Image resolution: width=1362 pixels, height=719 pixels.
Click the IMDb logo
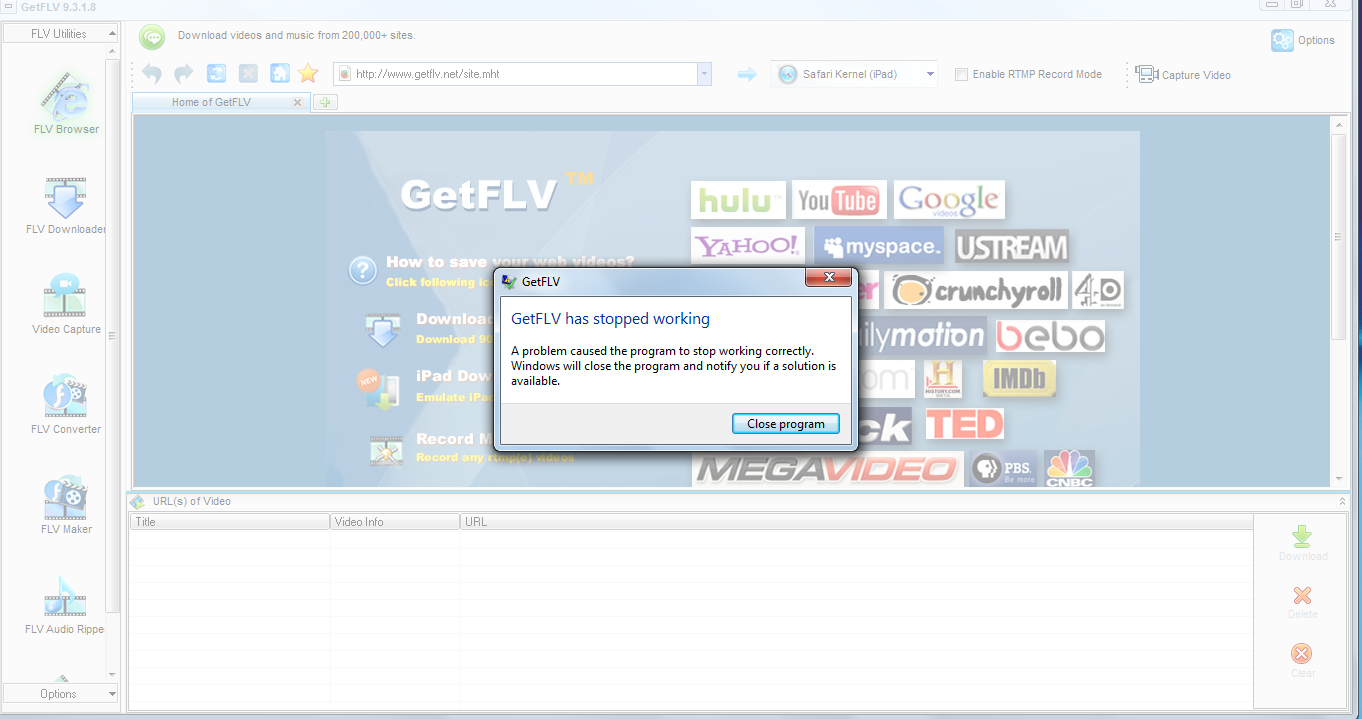point(1019,379)
